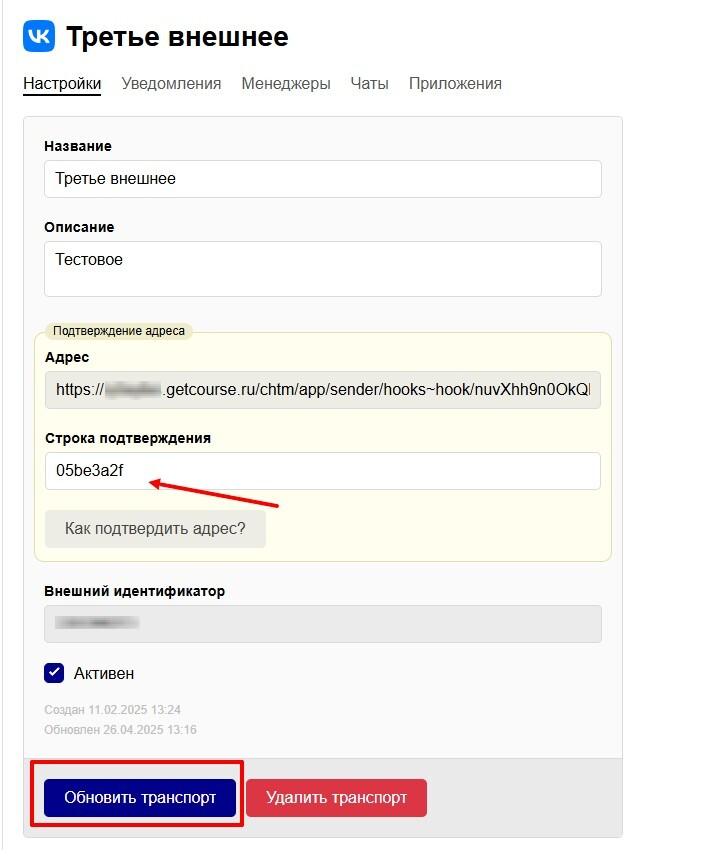Go to the Чаты tab
The width and height of the screenshot is (710, 850).
coord(370,83)
